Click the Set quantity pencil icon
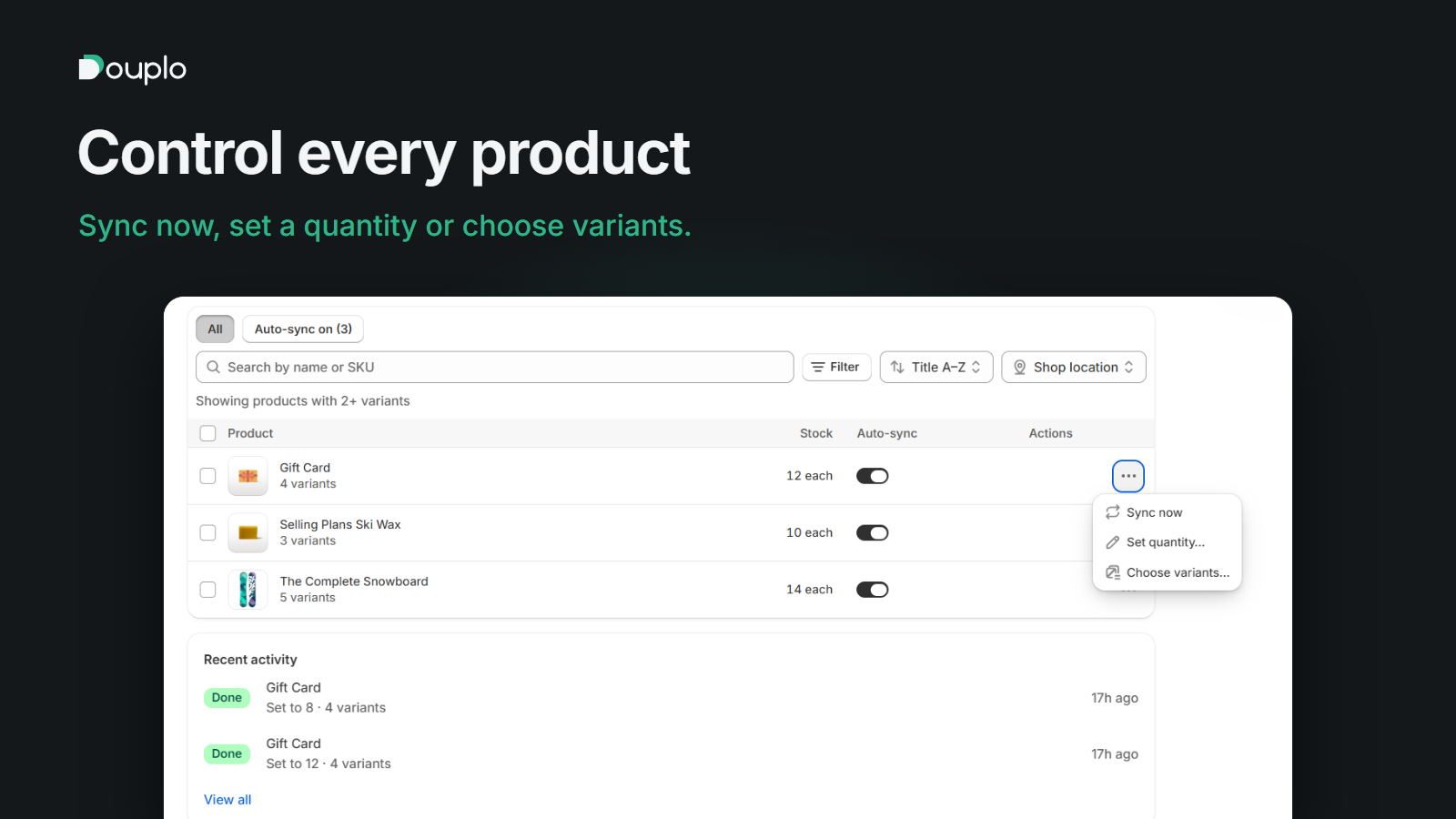 (x=1113, y=542)
